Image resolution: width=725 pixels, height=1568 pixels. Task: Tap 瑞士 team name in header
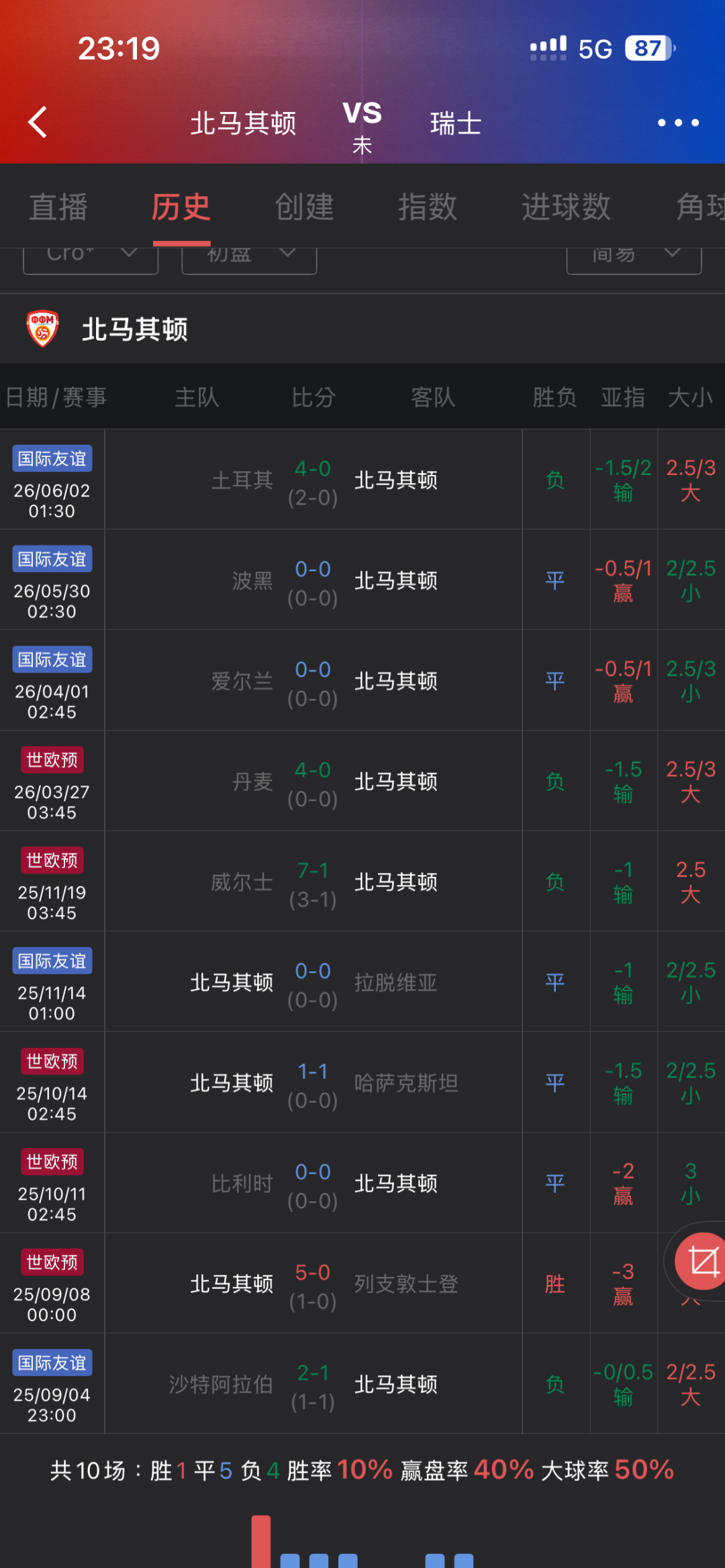(456, 124)
